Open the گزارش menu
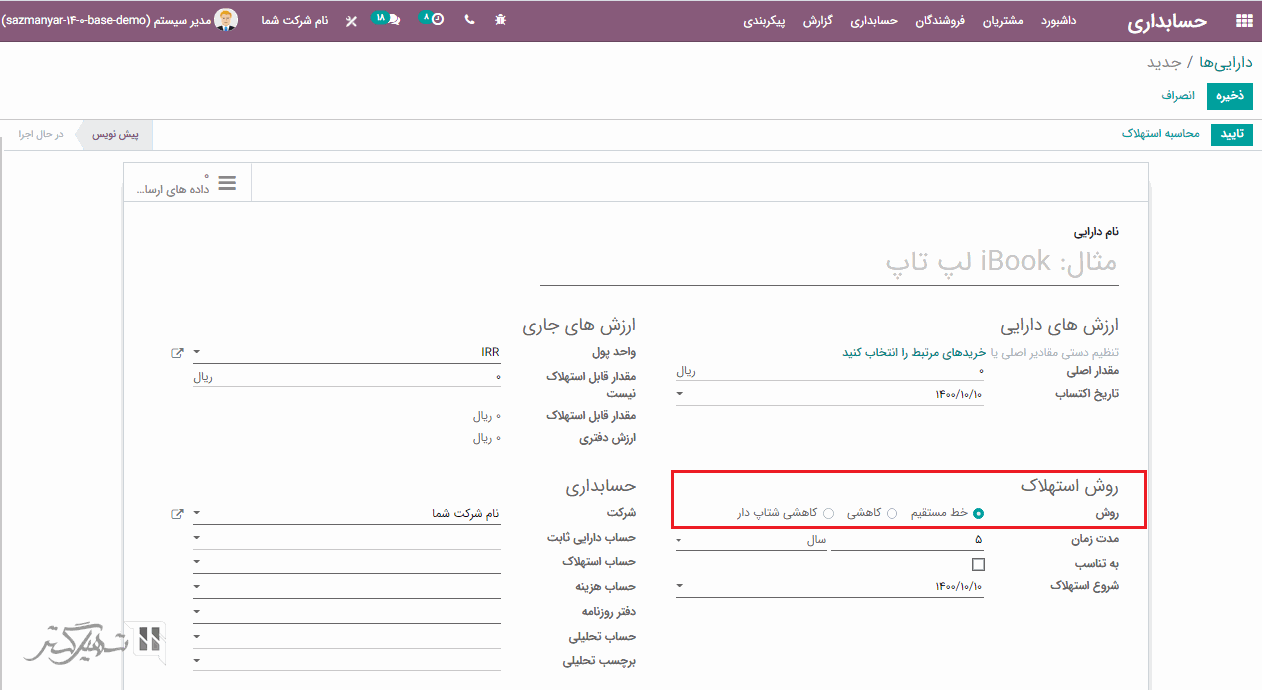1262x690 pixels. pyautogui.click(x=818, y=21)
